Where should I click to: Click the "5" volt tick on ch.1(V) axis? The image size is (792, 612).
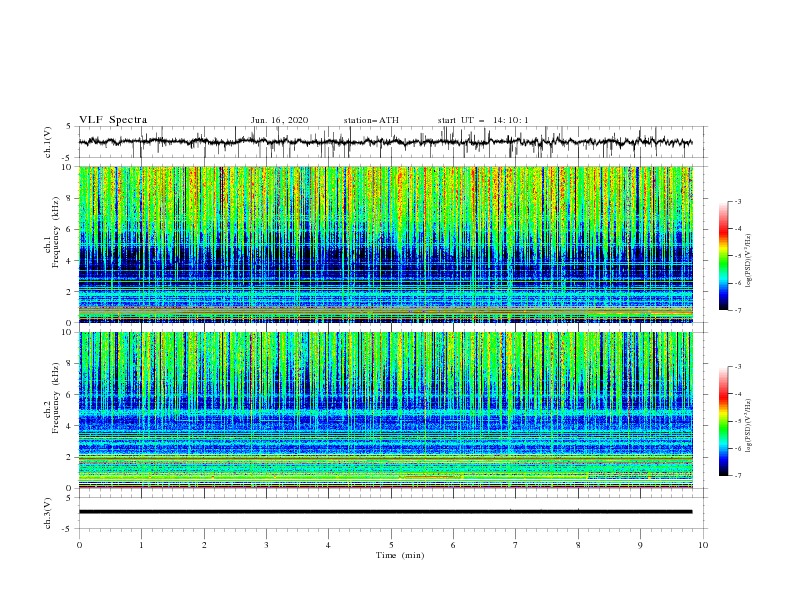pos(70,127)
